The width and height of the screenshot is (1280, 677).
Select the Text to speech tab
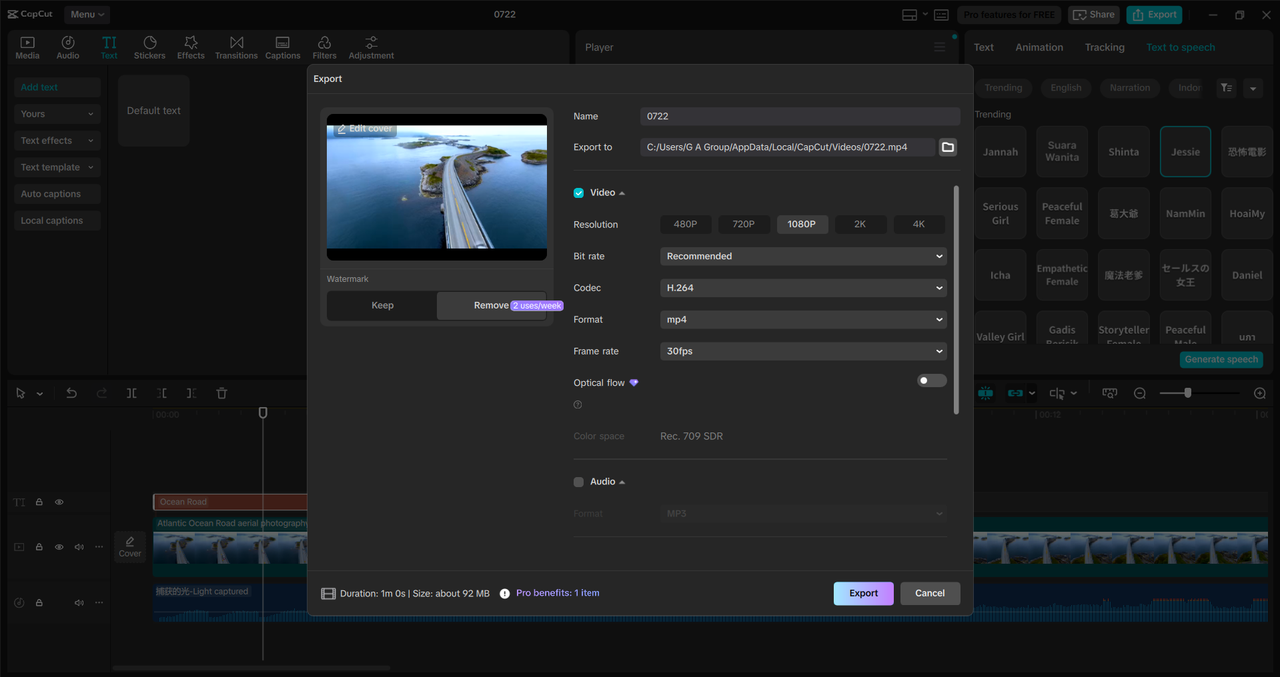tap(1180, 47)
